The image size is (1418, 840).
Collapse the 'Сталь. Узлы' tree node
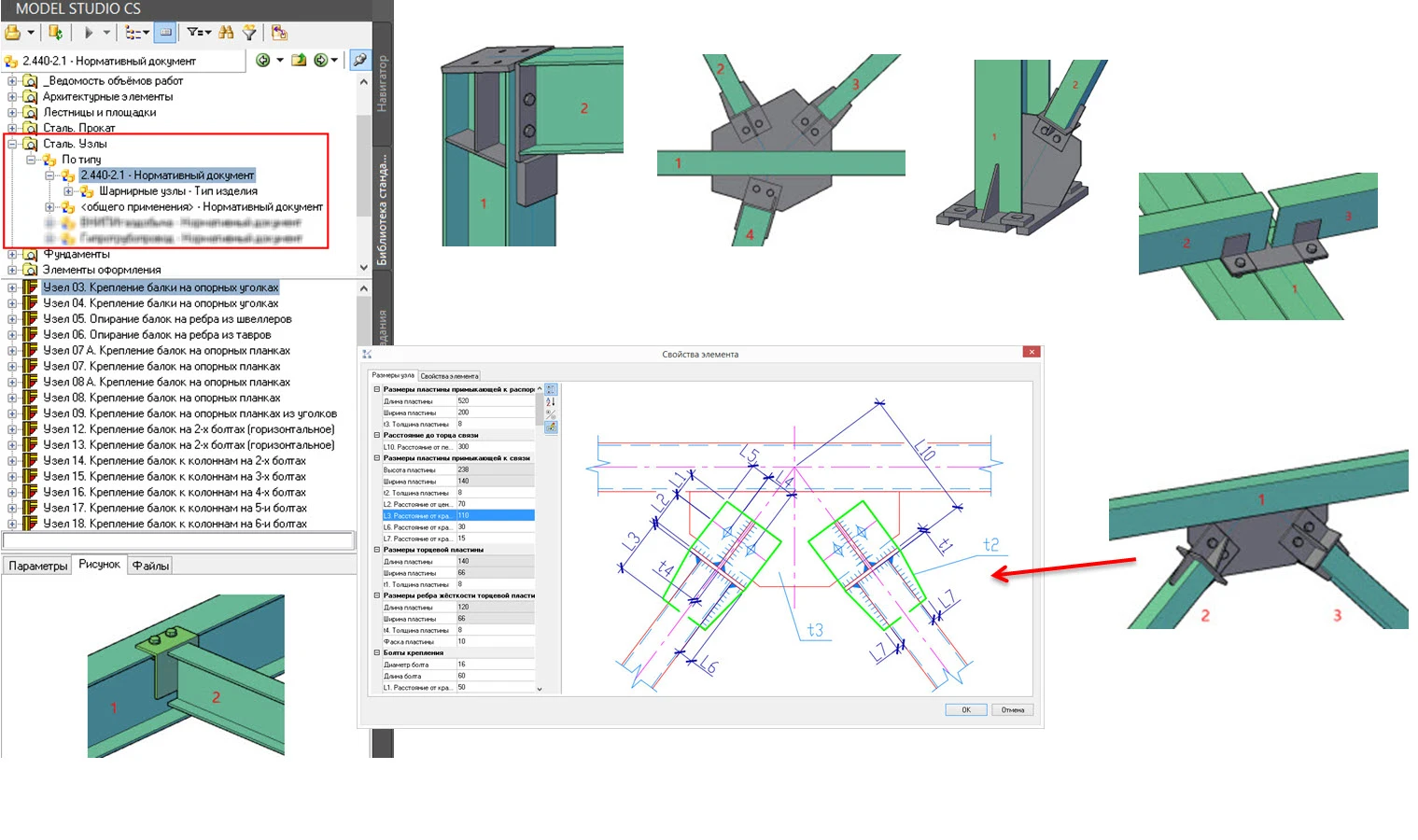tap(12, 144)
